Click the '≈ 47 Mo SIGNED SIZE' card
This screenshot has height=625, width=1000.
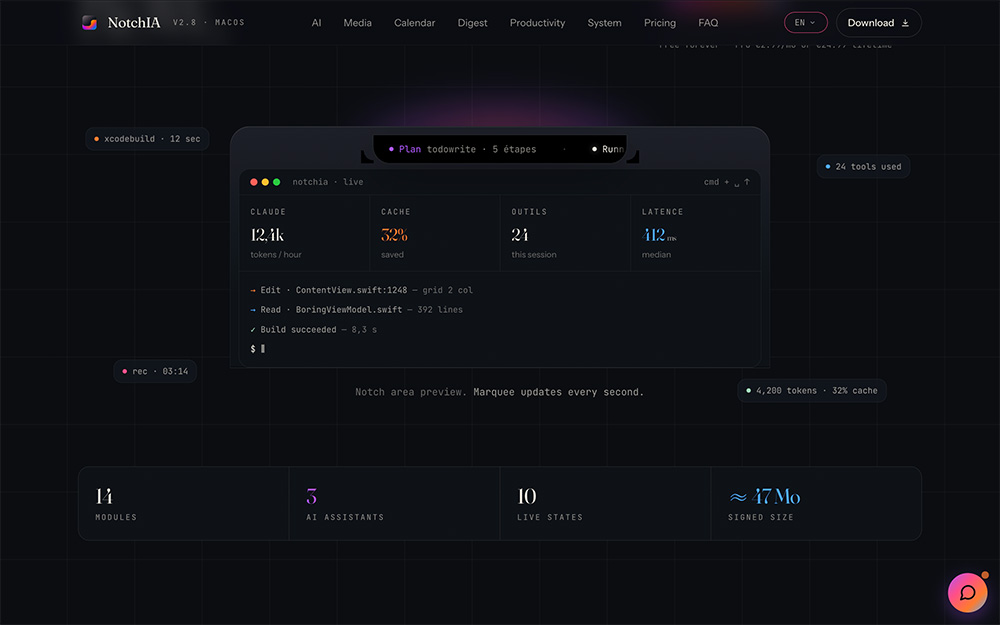point(816,504)
